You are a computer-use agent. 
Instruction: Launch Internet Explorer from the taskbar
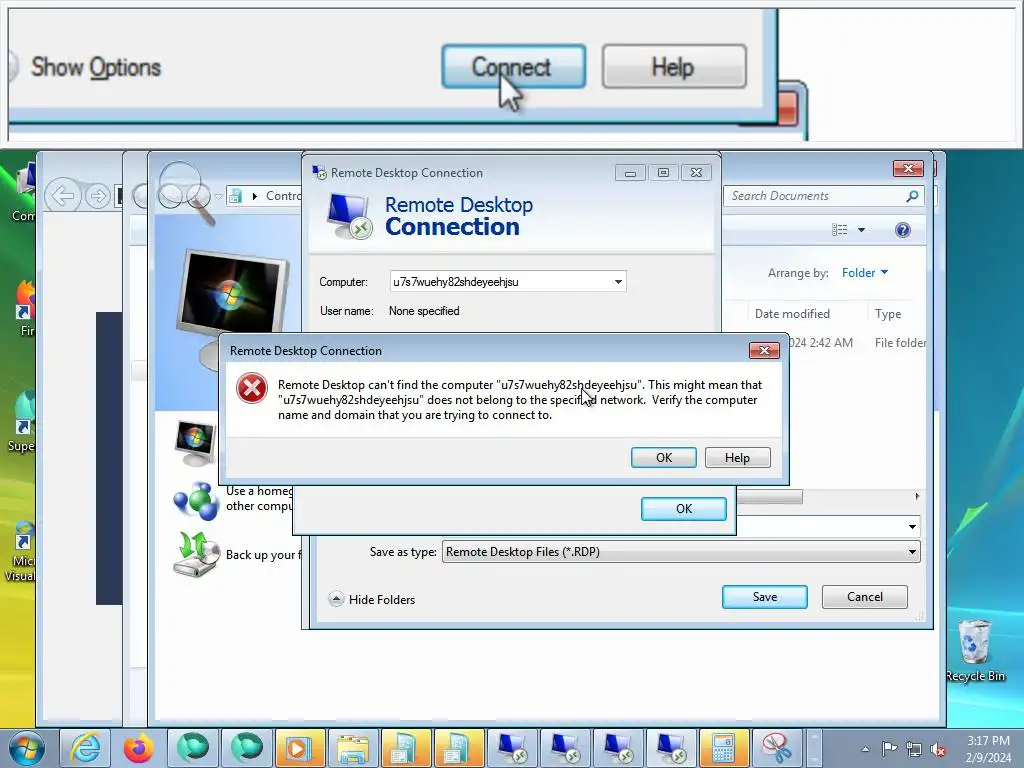[85, 748]
